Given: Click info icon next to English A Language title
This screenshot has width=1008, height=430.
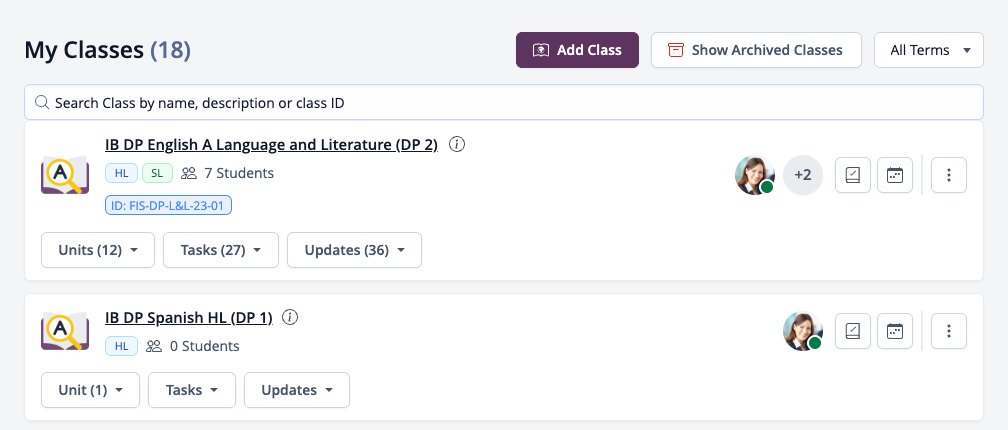Looking at the screenshot, I should click(x=456, y=144).
